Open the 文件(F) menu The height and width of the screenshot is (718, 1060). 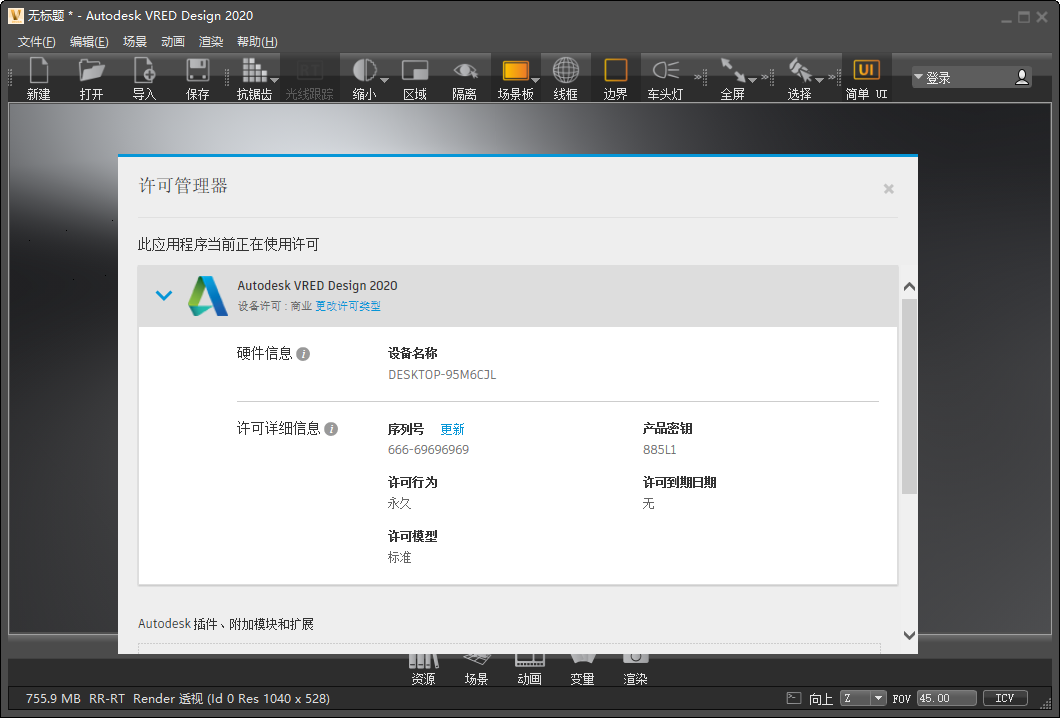pyautogui.click(x=37, y=42)
